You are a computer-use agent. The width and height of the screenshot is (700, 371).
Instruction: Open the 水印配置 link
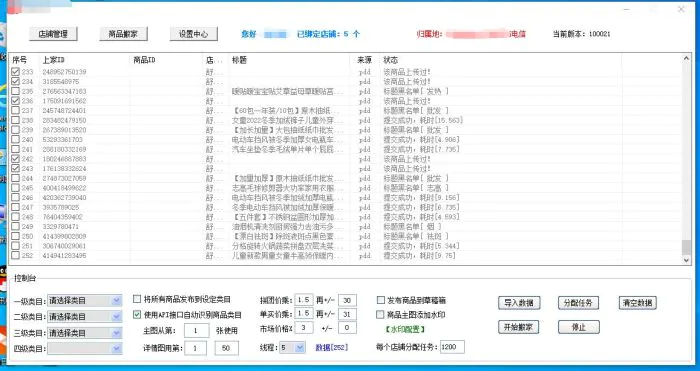404,329
